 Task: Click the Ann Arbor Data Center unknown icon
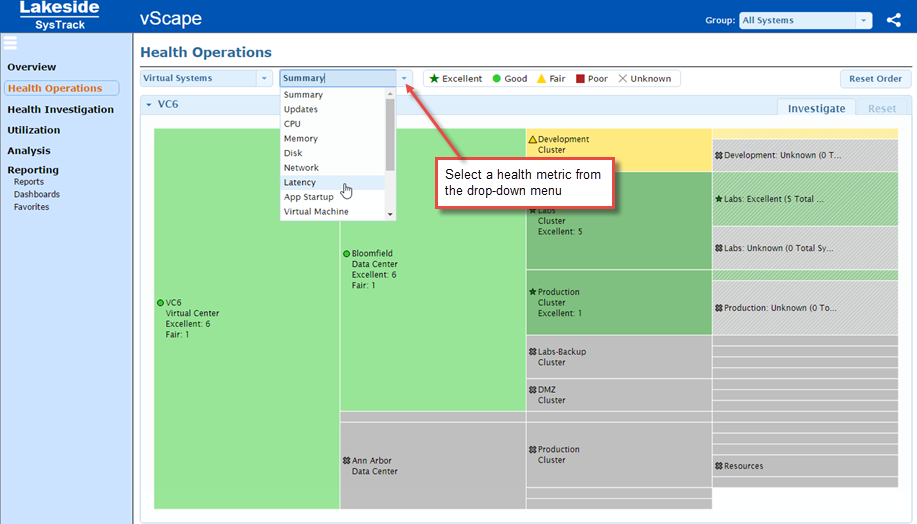pos(346,461)
